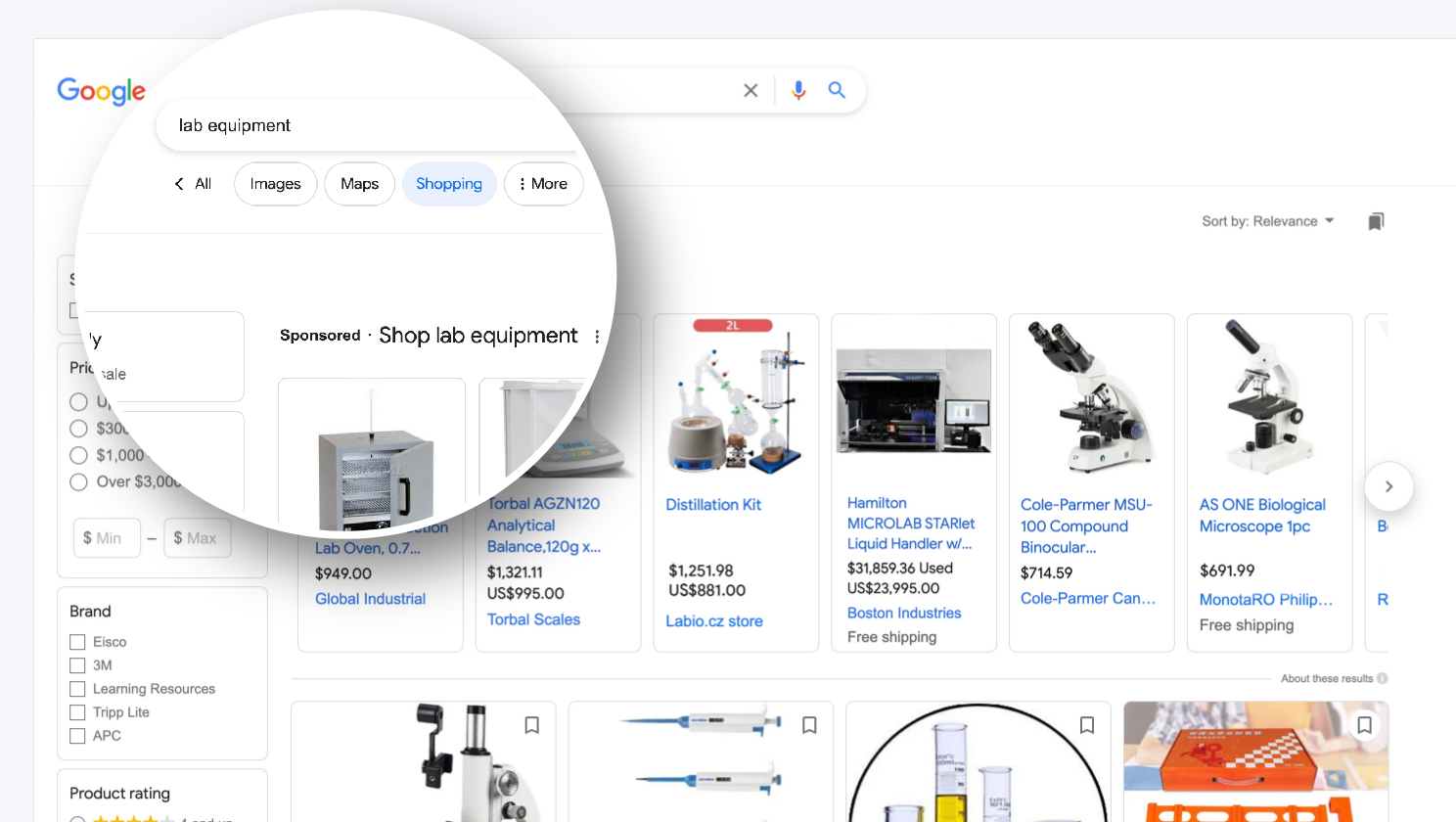Switch to the Images tab
This screenshot has height=822, width=1456.
(x=275, y=183)
